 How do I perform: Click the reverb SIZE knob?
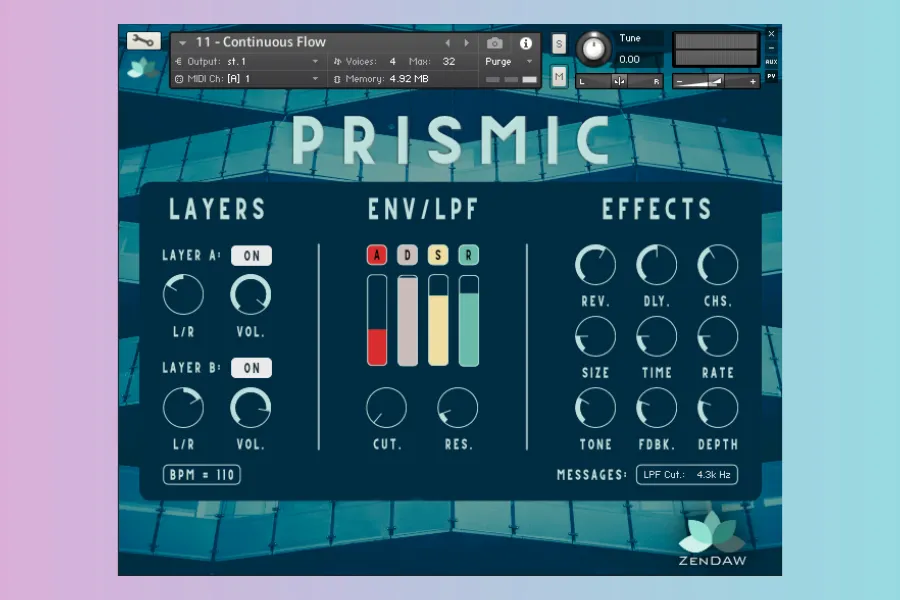[x=595, y=336]
